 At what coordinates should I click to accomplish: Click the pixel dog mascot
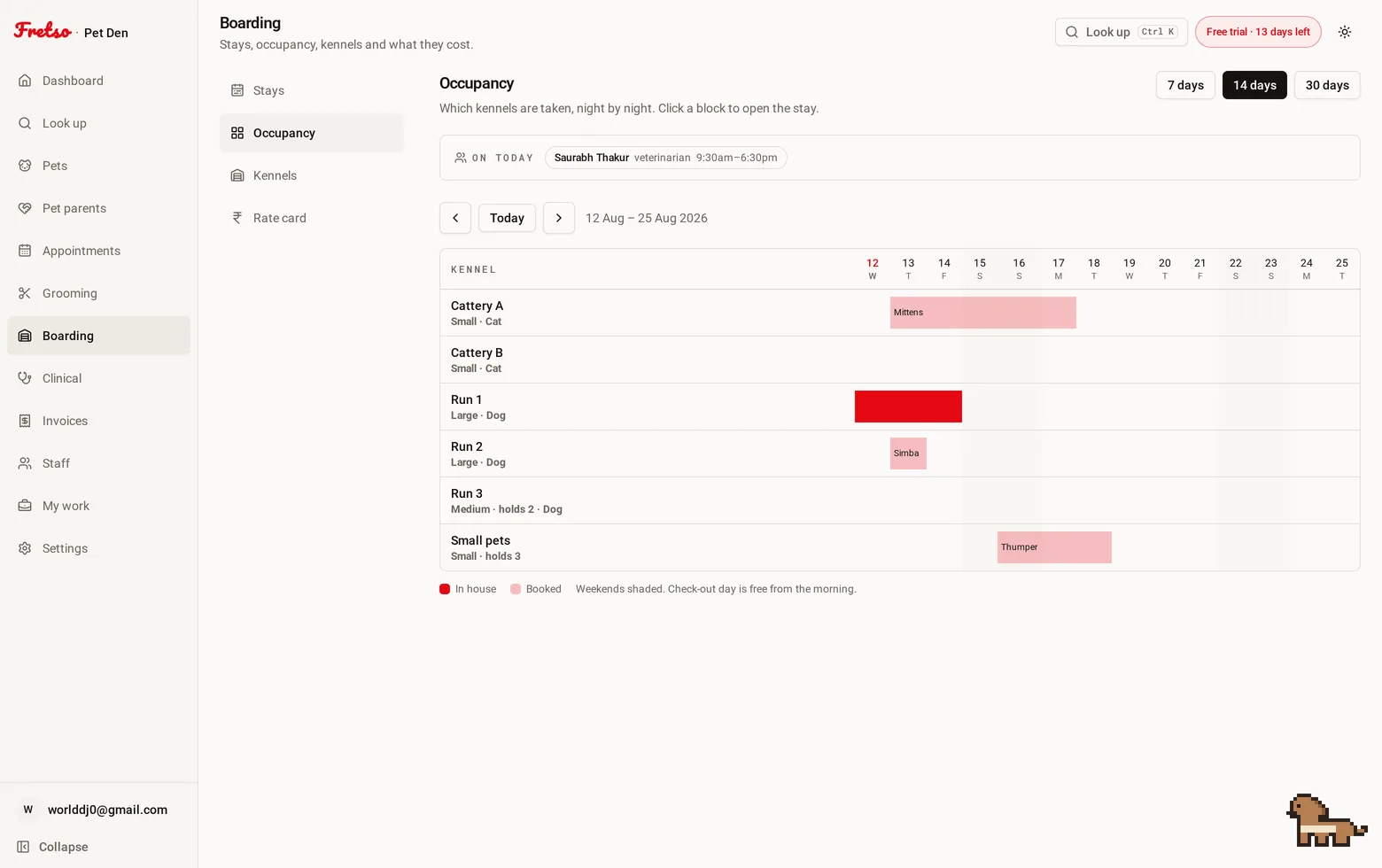click(x=1325, y=820)
